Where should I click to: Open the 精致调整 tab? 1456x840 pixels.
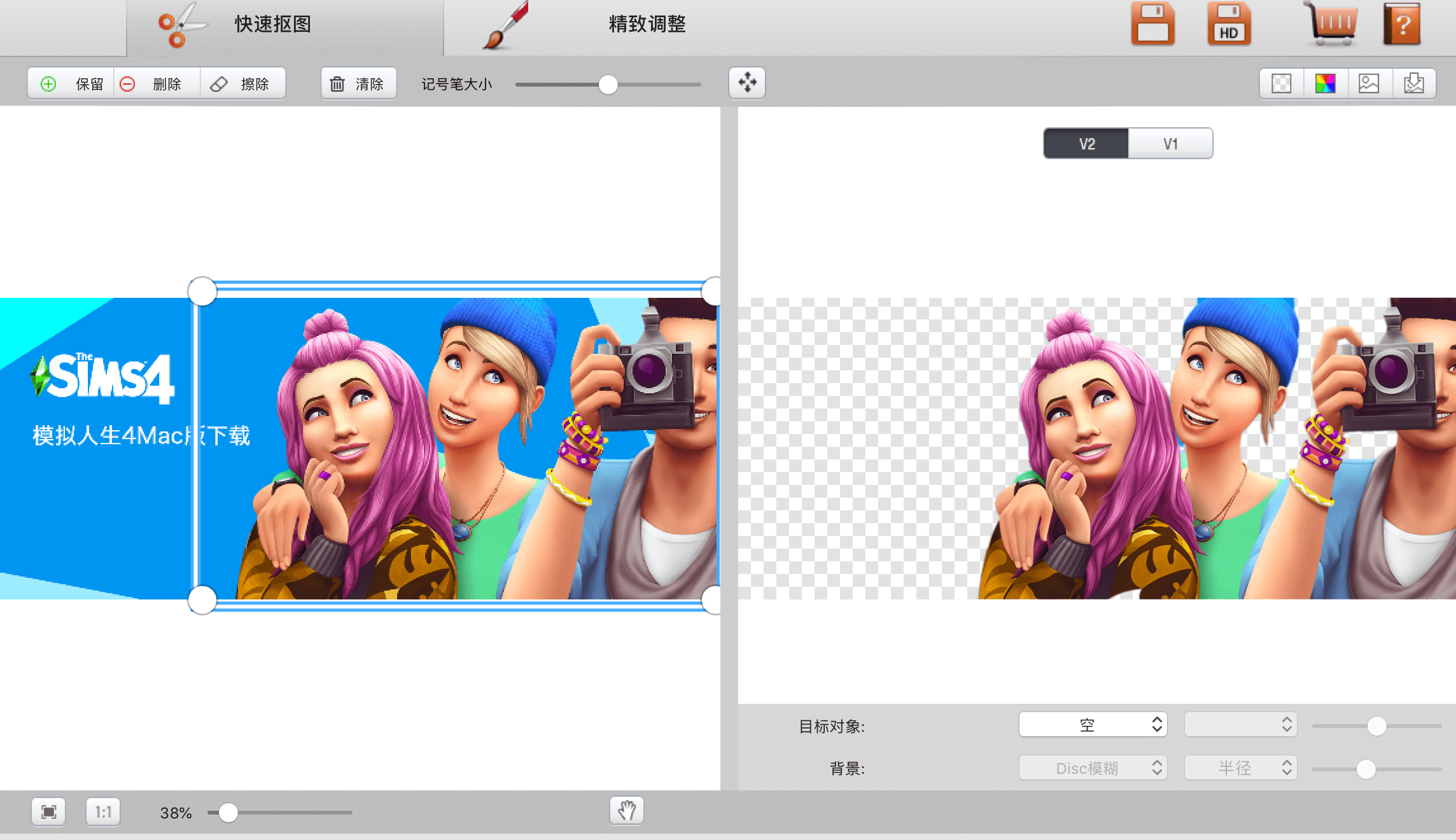click(x=647, y=24)
